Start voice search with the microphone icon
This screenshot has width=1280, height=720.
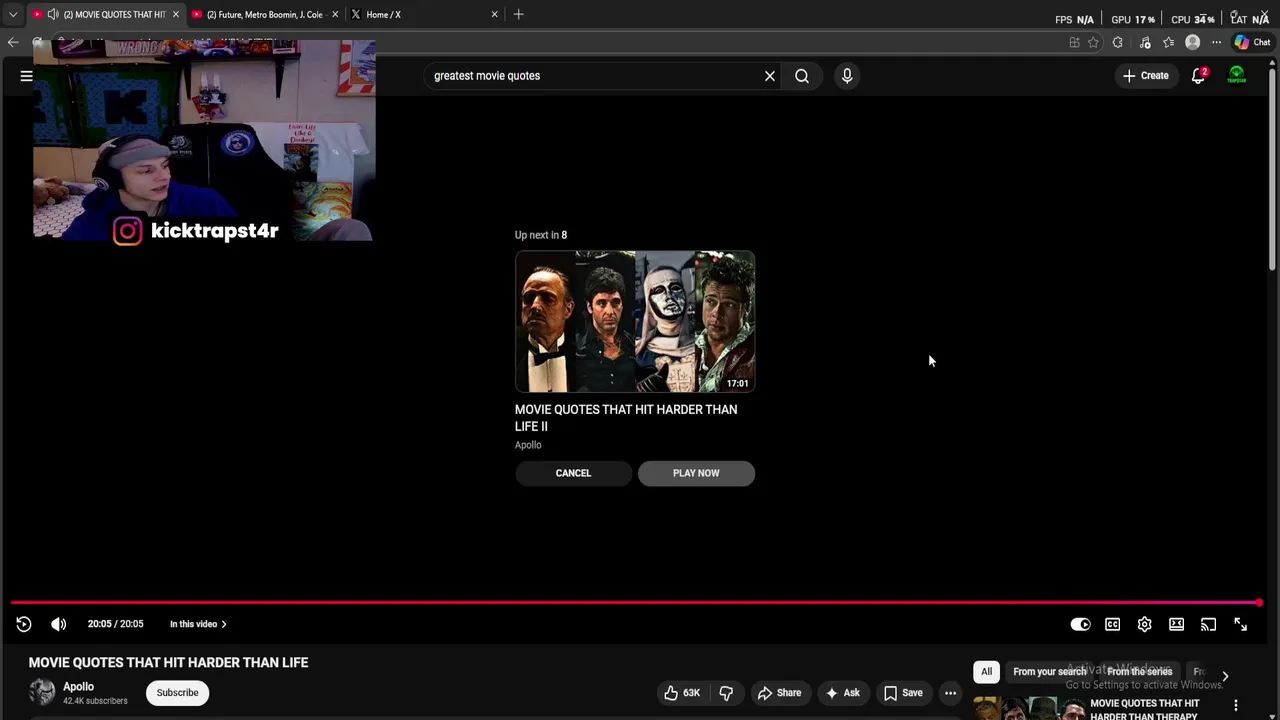click(x=847, y=76)
